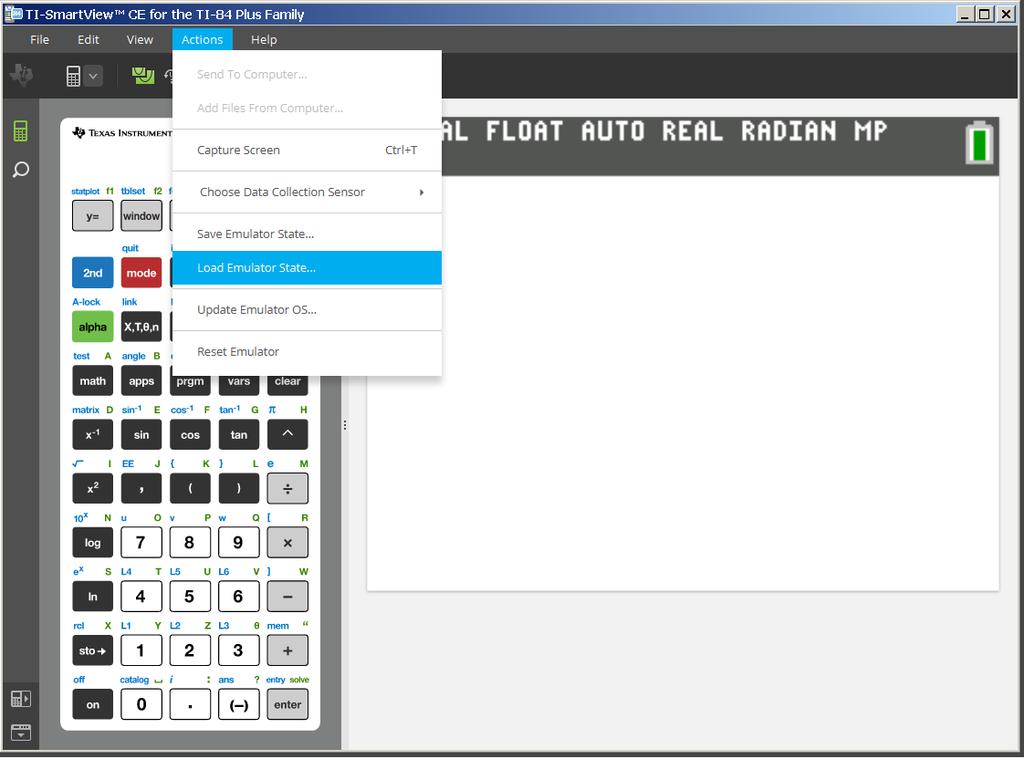Open calculator model dropdown arrow in toolbar
This screenshot has height=759, width=1024.
93,76
